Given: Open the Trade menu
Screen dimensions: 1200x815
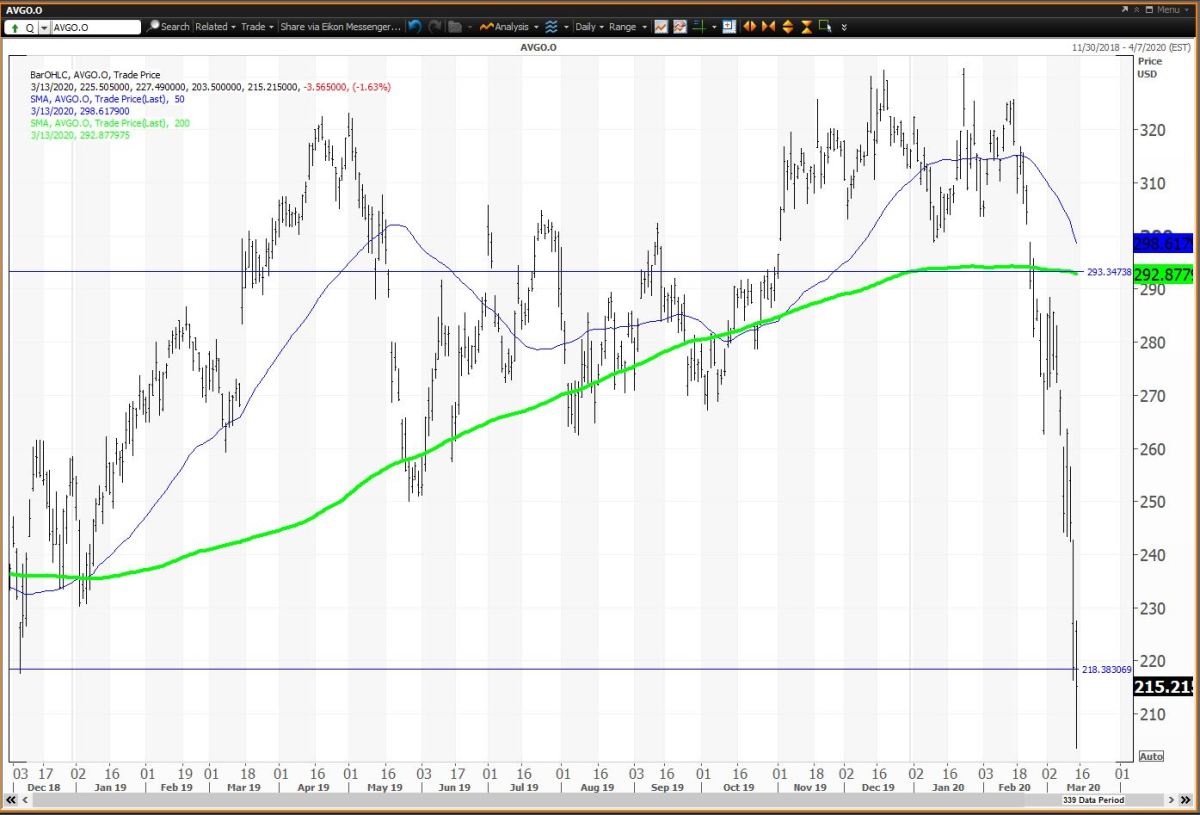Looking at the screenshot, I should (x=256, y=27).
